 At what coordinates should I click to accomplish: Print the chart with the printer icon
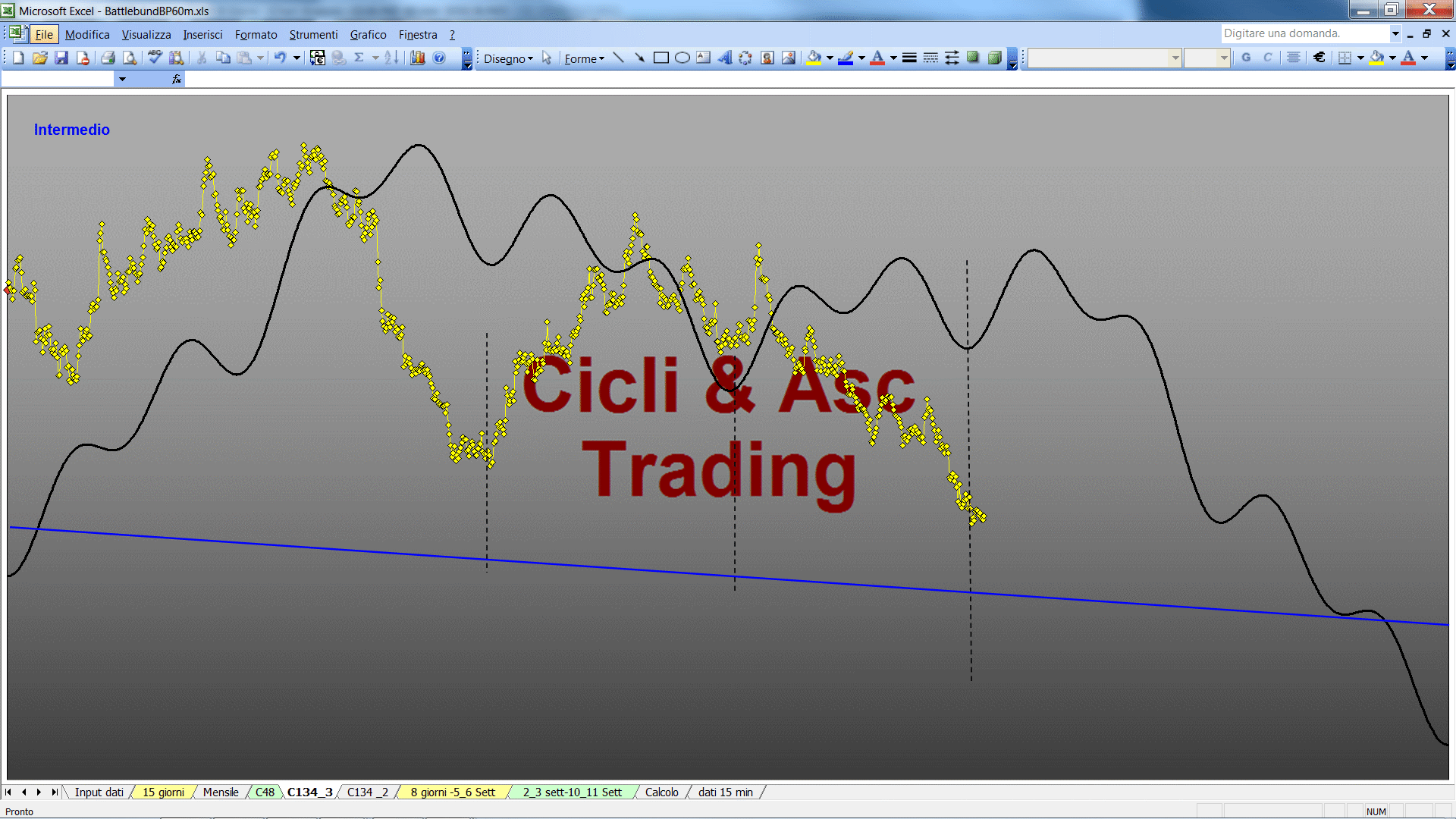(108, 58)
